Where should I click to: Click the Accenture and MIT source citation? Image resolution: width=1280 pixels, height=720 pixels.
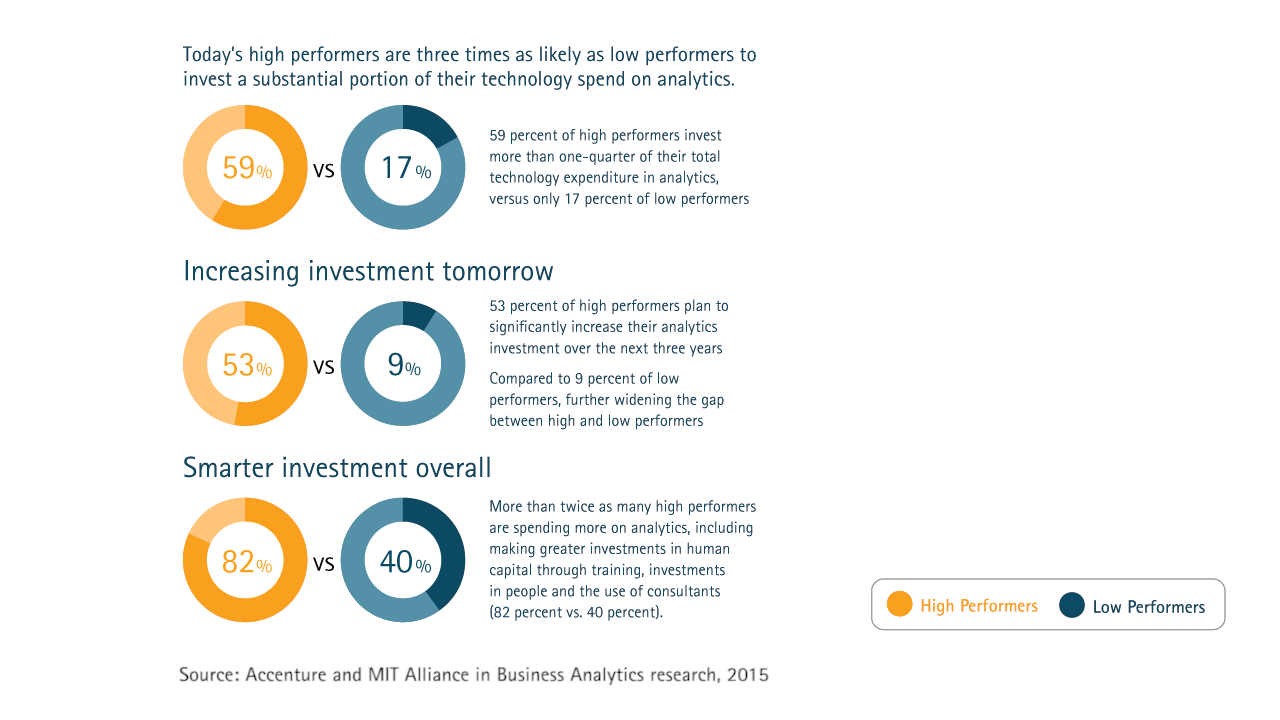tap(474, 675)
